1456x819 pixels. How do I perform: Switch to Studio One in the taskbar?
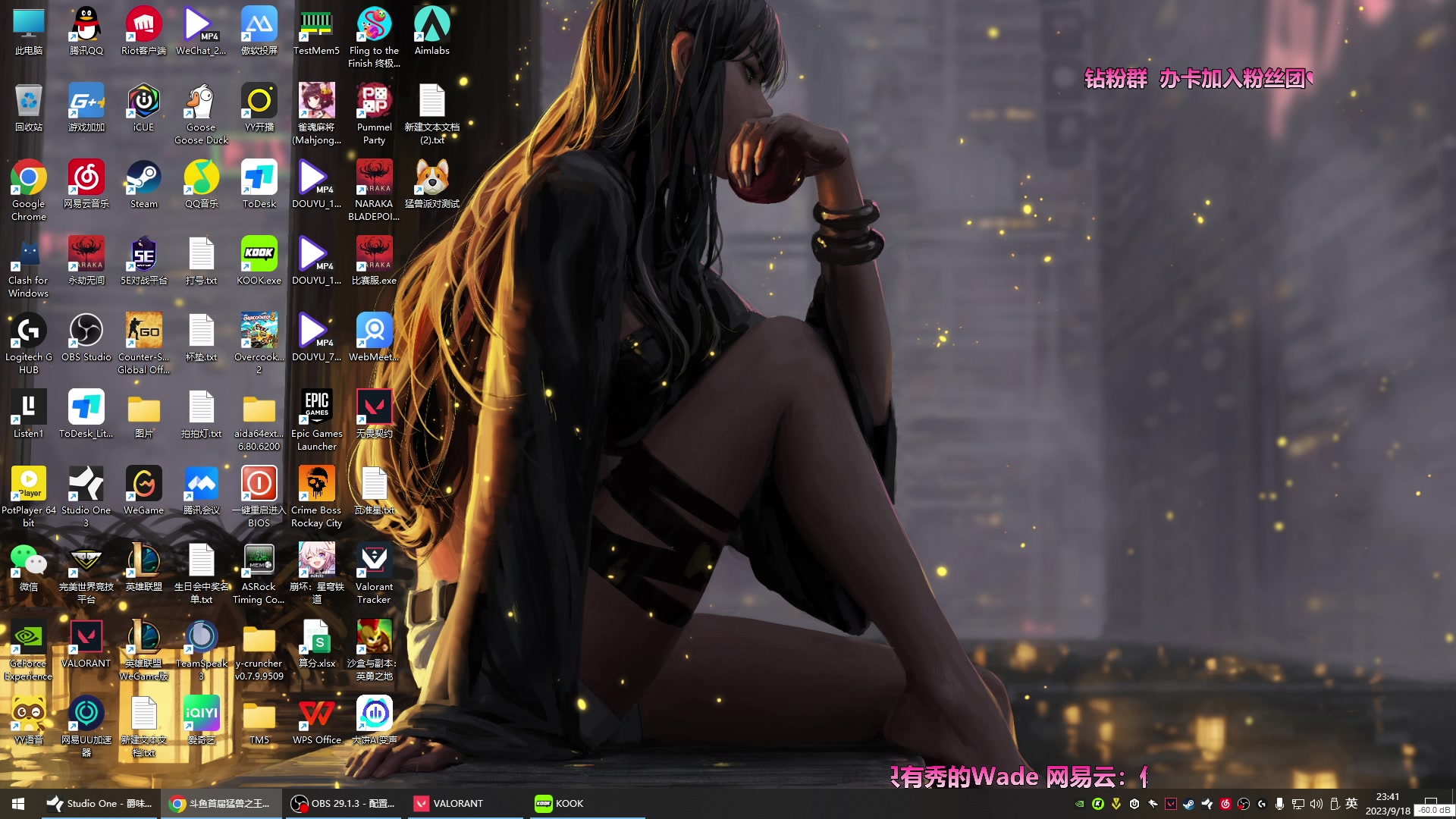point(99,804)
